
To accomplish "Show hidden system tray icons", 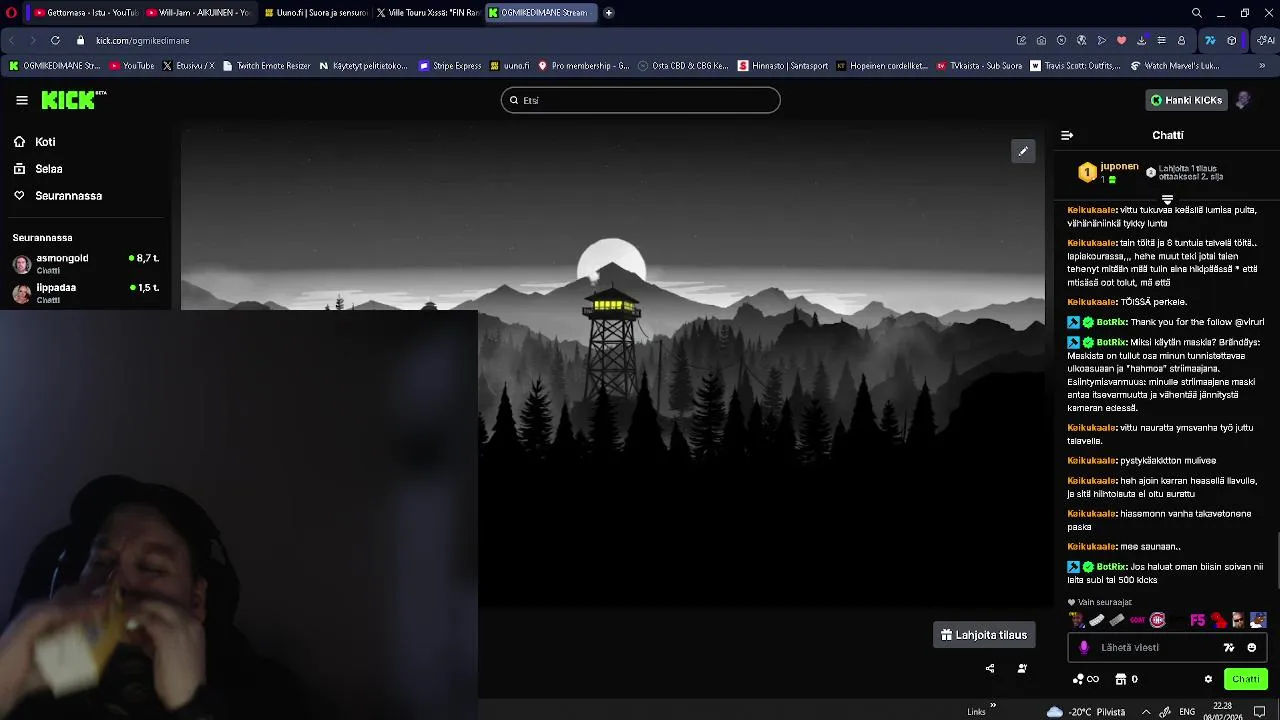I will pos(1146,712).
